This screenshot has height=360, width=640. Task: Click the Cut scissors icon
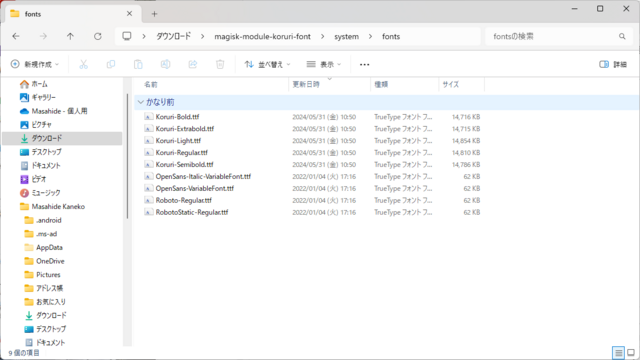click(x=83, y=64)
